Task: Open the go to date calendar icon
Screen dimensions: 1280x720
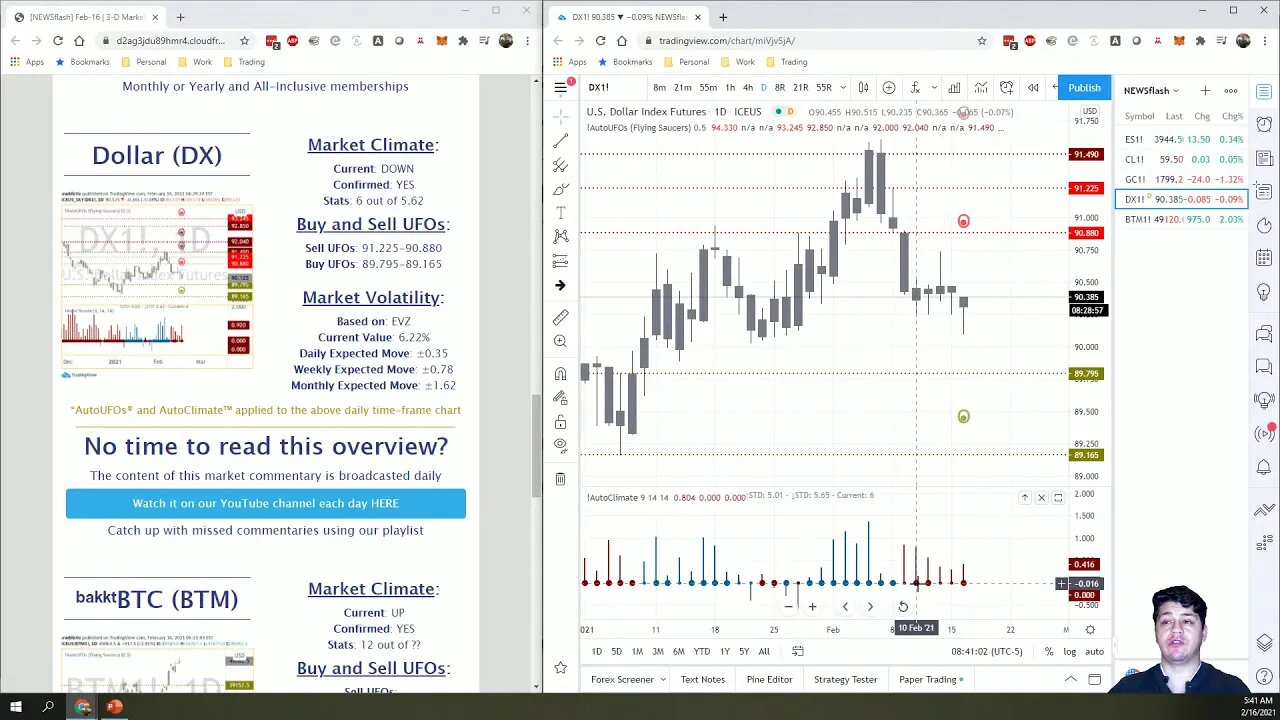Action: click(798, 651)
